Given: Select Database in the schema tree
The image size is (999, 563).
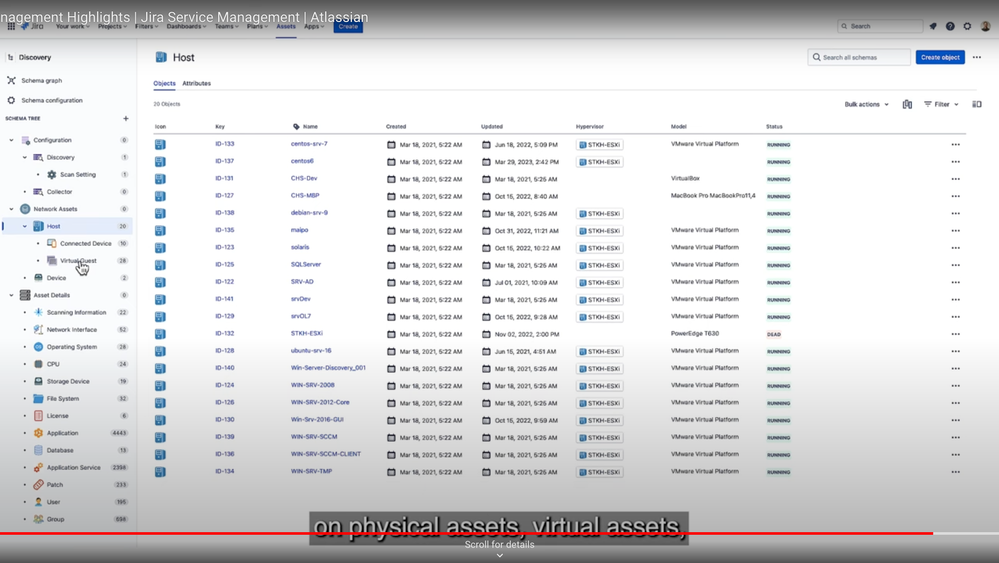Looking at the screenshot, I should (x=60, y=450).
